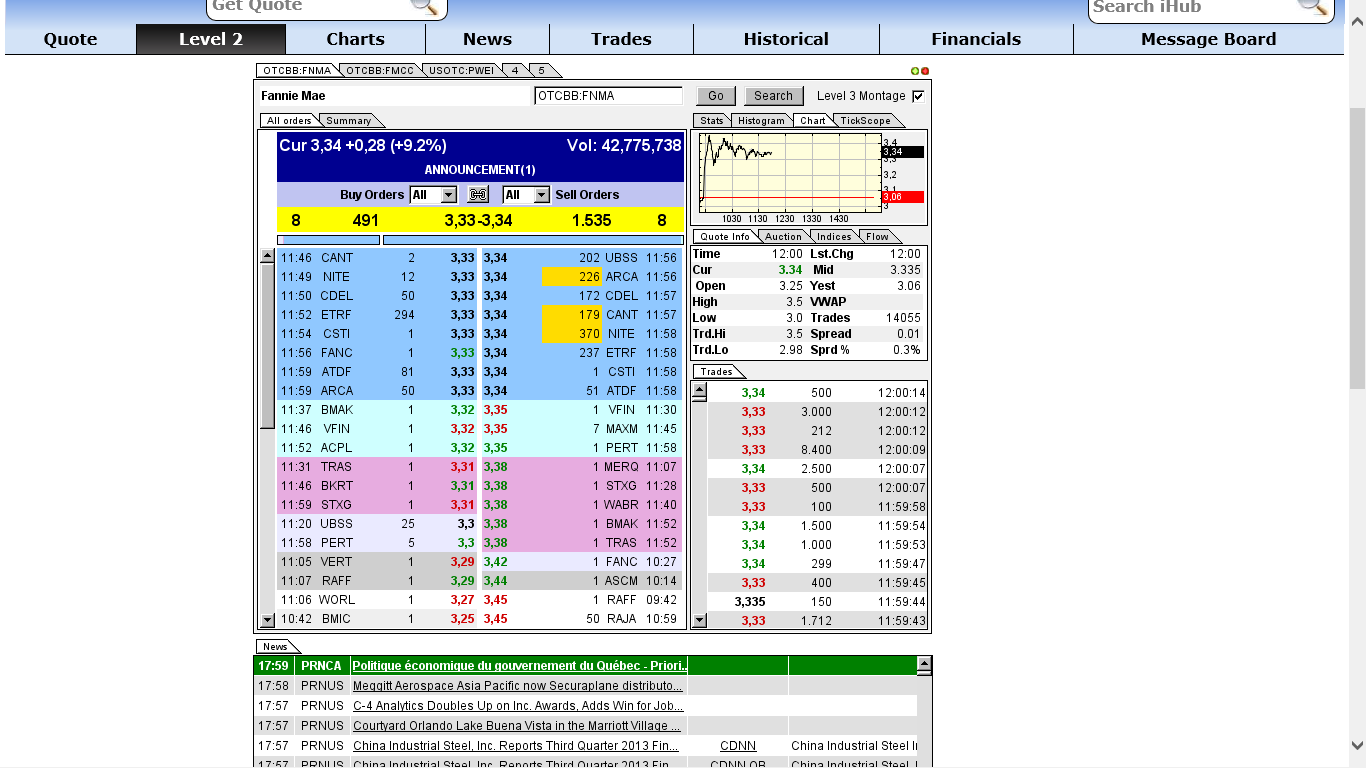Click the buy-side depth bar
This screenshot has width=1366, height=768.
[329, 240]
